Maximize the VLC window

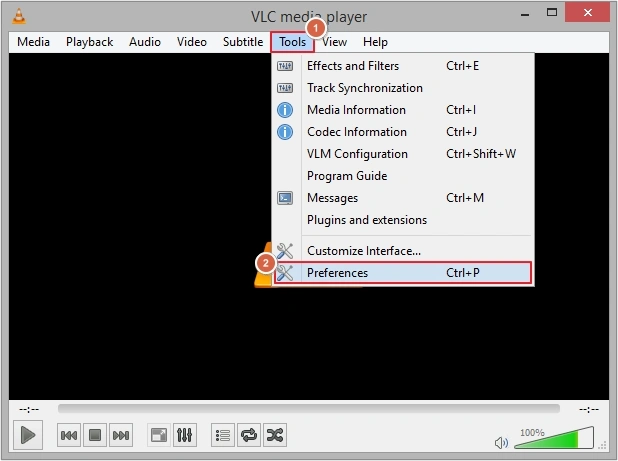[552, 13]
